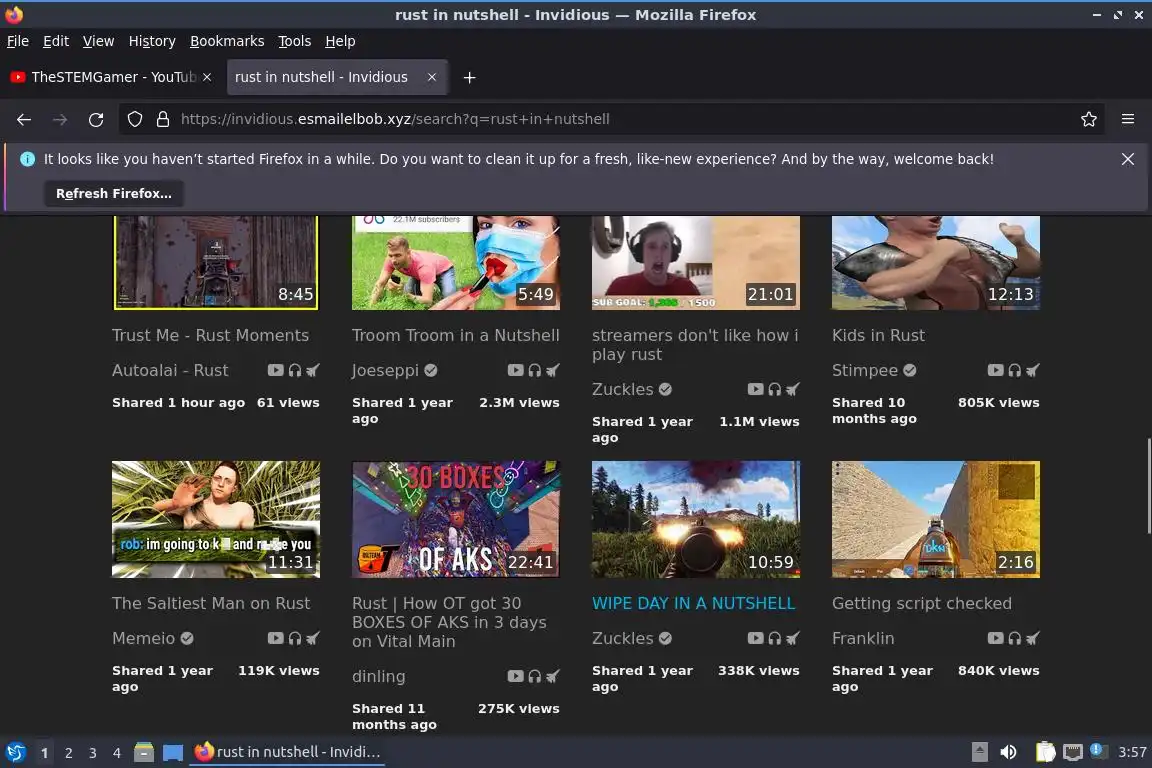Dismiss the Firefox refresh notification bar
Screen dimensions: 1152x768
(x=1128, y=159)
